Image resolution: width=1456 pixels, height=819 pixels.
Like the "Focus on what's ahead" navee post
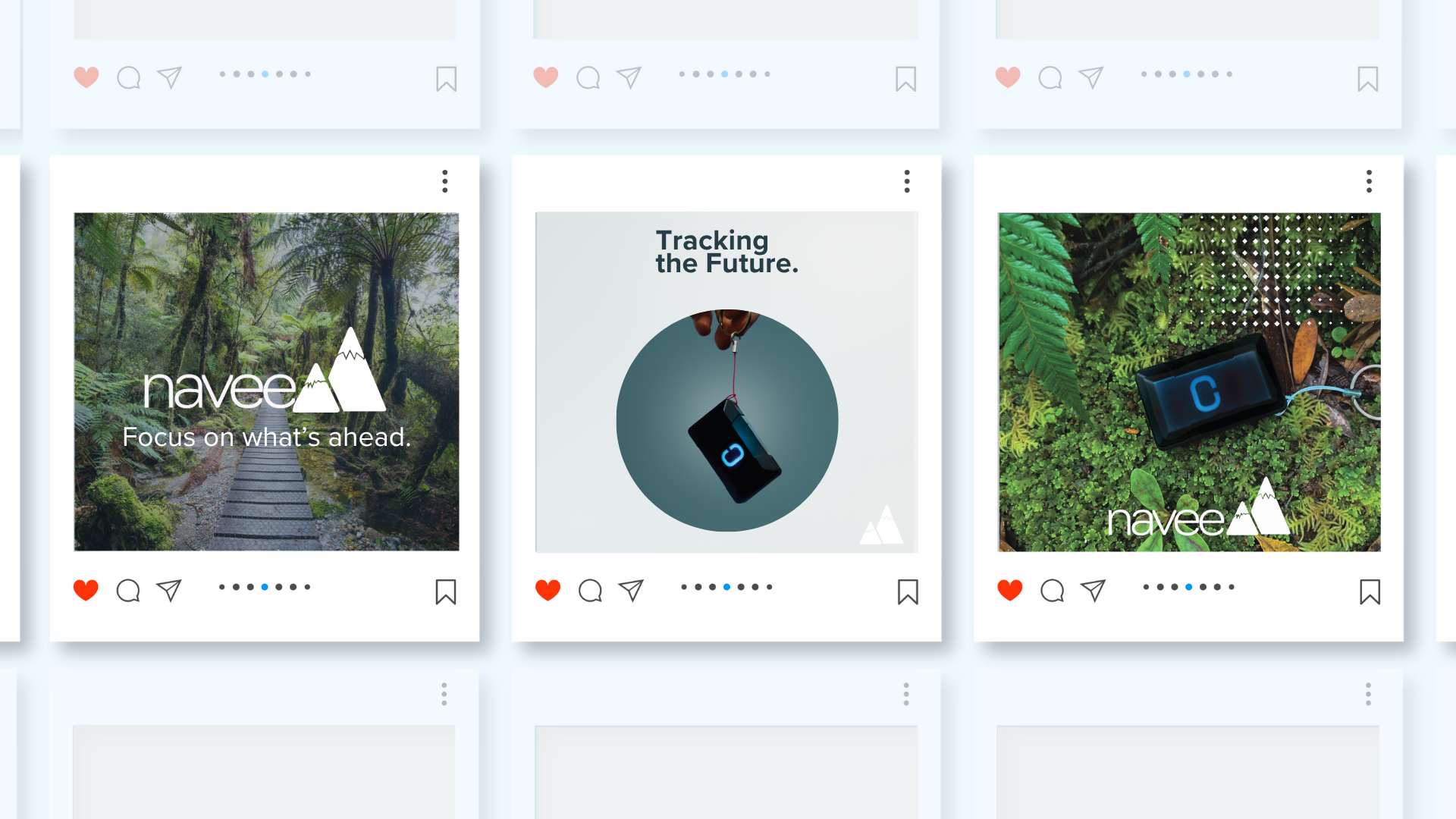(86, 590)
